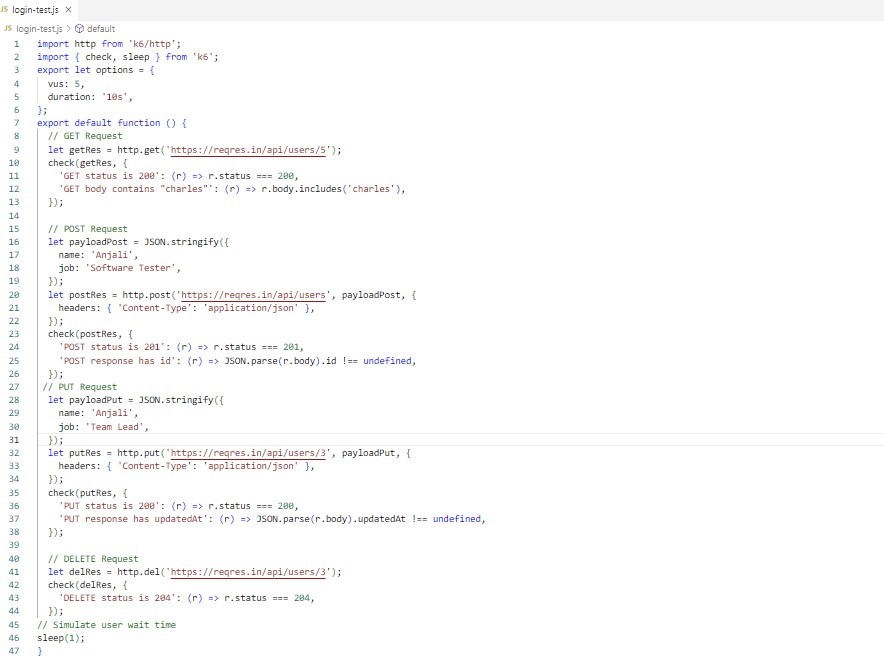Click '// Simulate user wait time' comment
This screenshot has width=884, height=656.
[x=107, y=625]
